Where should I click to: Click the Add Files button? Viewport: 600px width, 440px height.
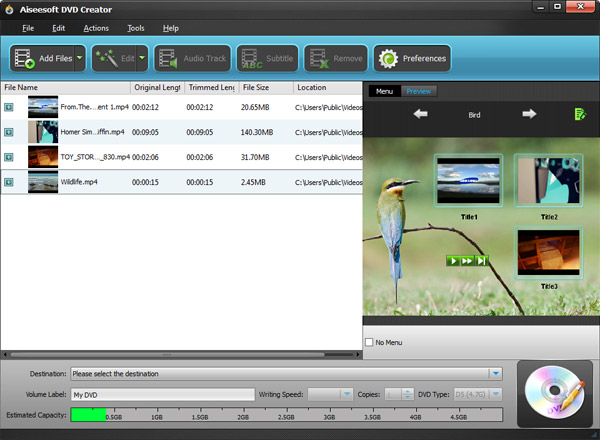pyautogui.click(x=42, y=58)
